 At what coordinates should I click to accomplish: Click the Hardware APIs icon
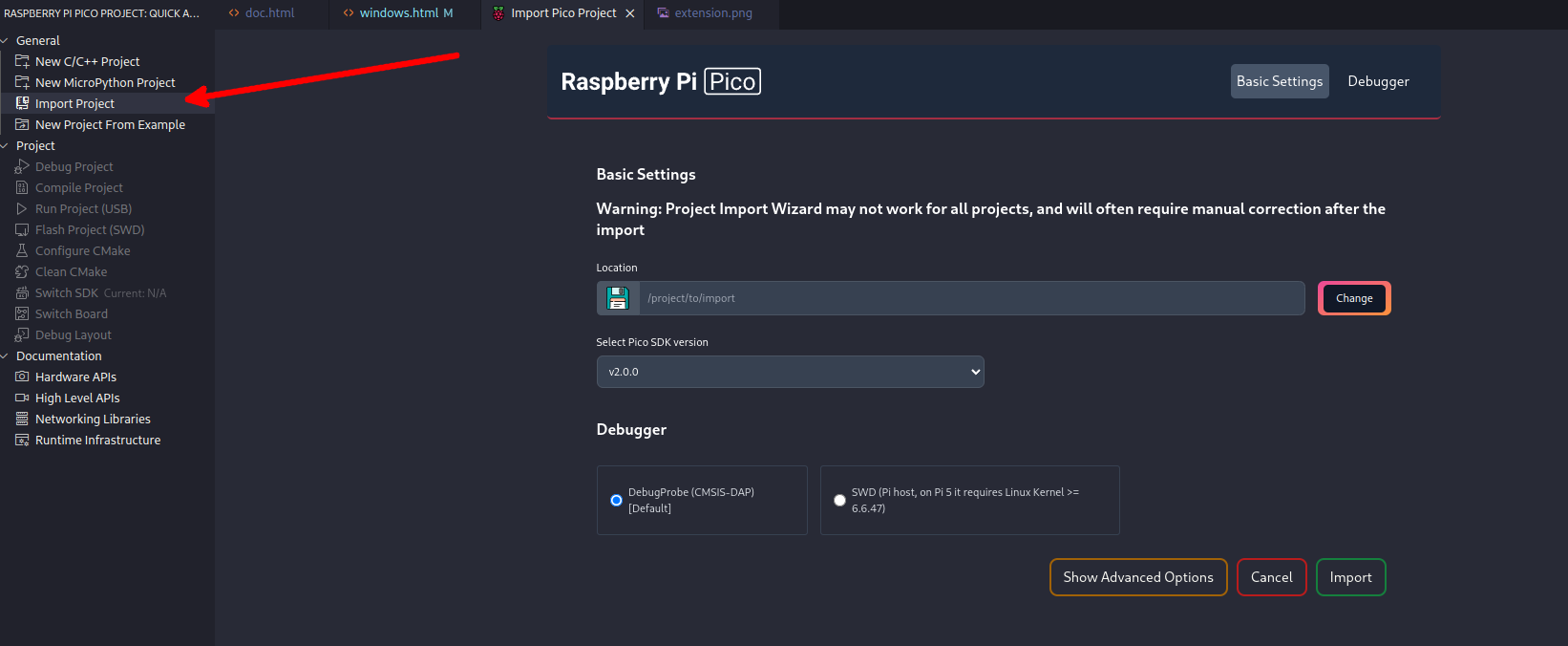(22, 377)
